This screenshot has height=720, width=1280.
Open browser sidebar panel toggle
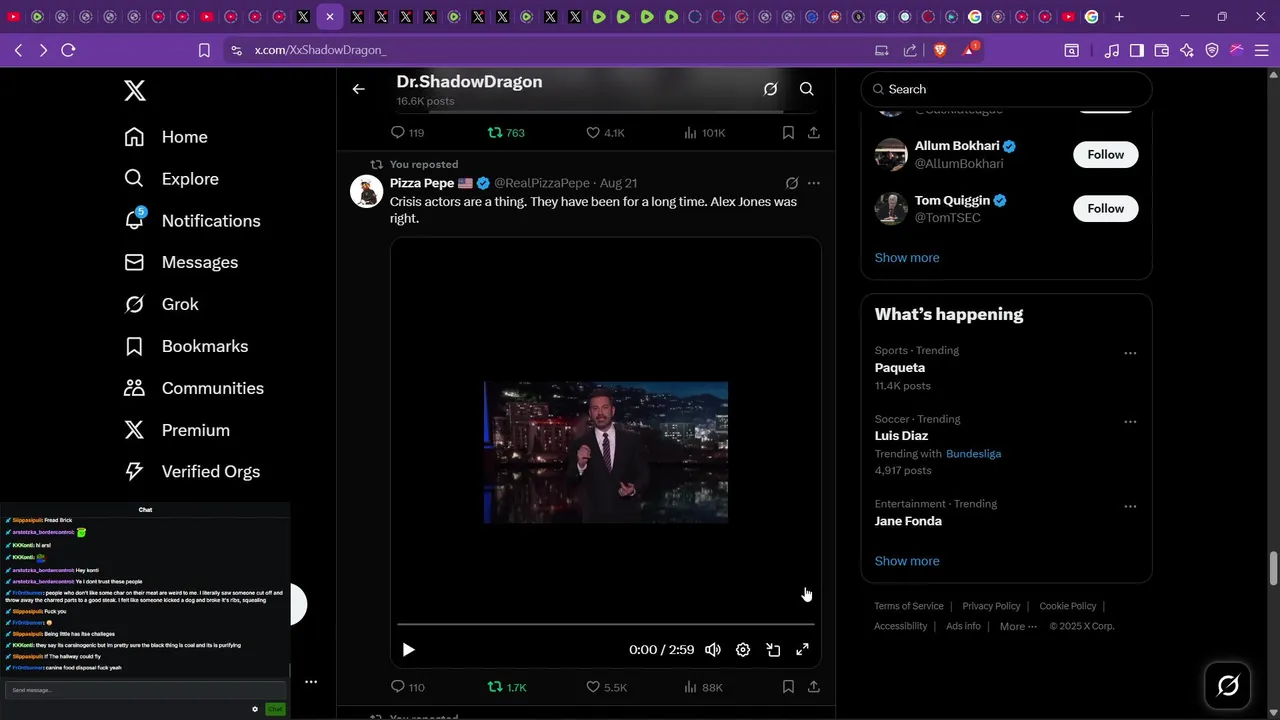[x=1137, y=50]
